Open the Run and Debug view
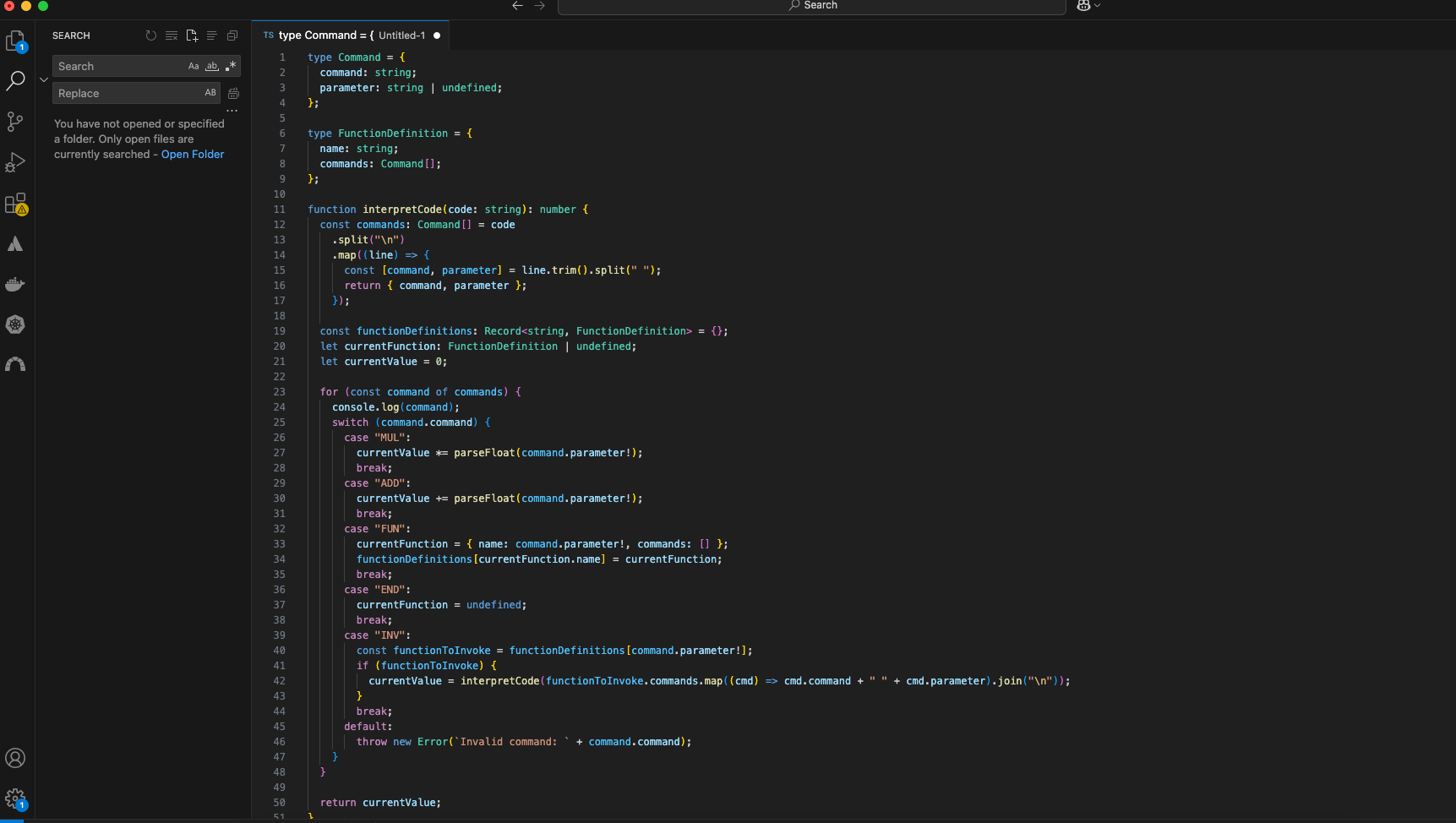Viewport: 1456px width, 823px height. [x=16, y=162]
